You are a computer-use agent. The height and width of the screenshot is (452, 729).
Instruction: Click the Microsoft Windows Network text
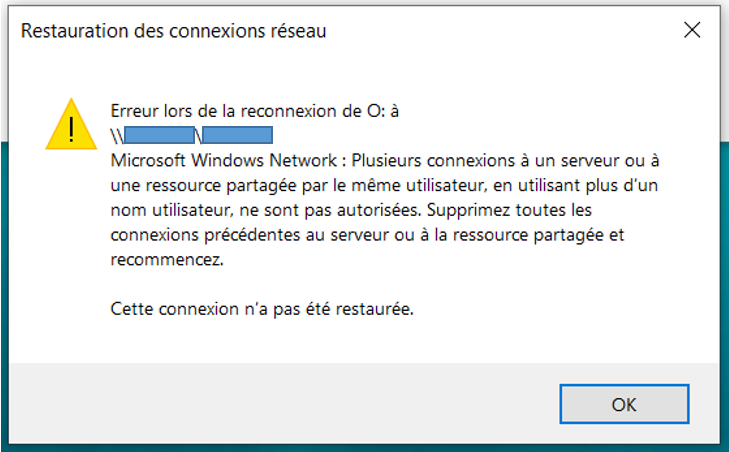(220, 161)
